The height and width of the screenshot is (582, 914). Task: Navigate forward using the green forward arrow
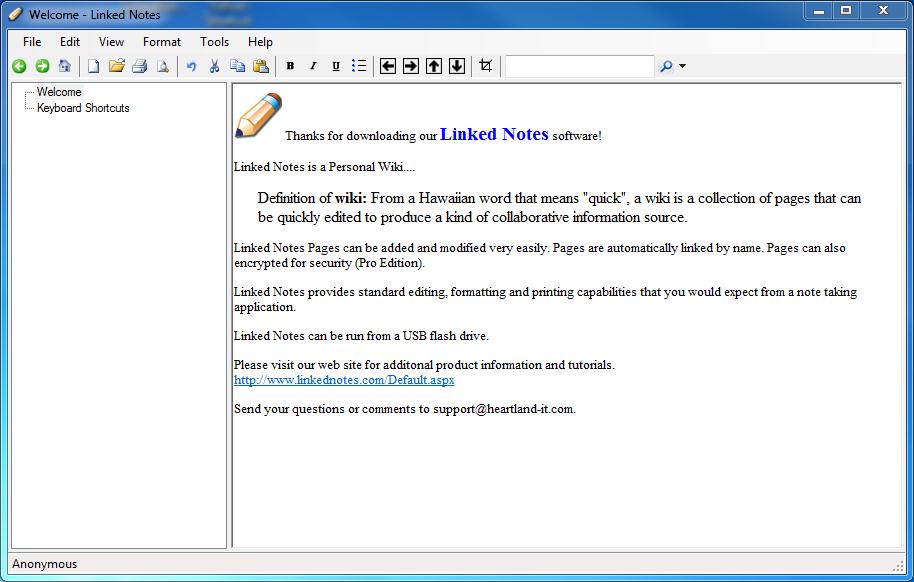42,65
